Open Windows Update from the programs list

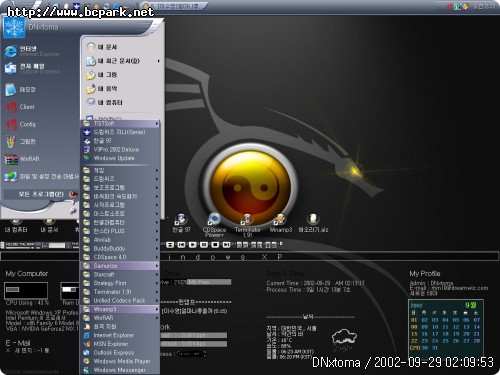(x=120, y=158)
